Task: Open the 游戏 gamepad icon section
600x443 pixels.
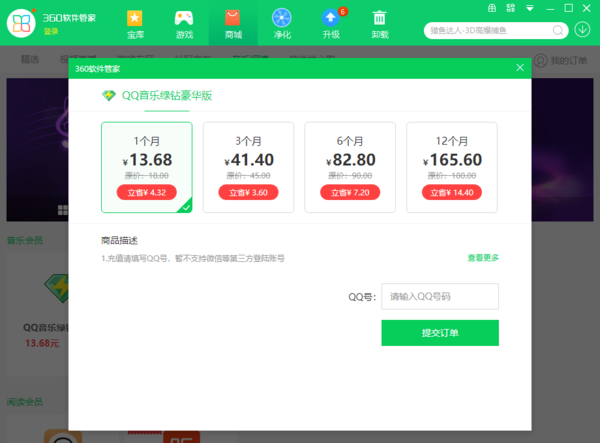Action: coord(184,24)
